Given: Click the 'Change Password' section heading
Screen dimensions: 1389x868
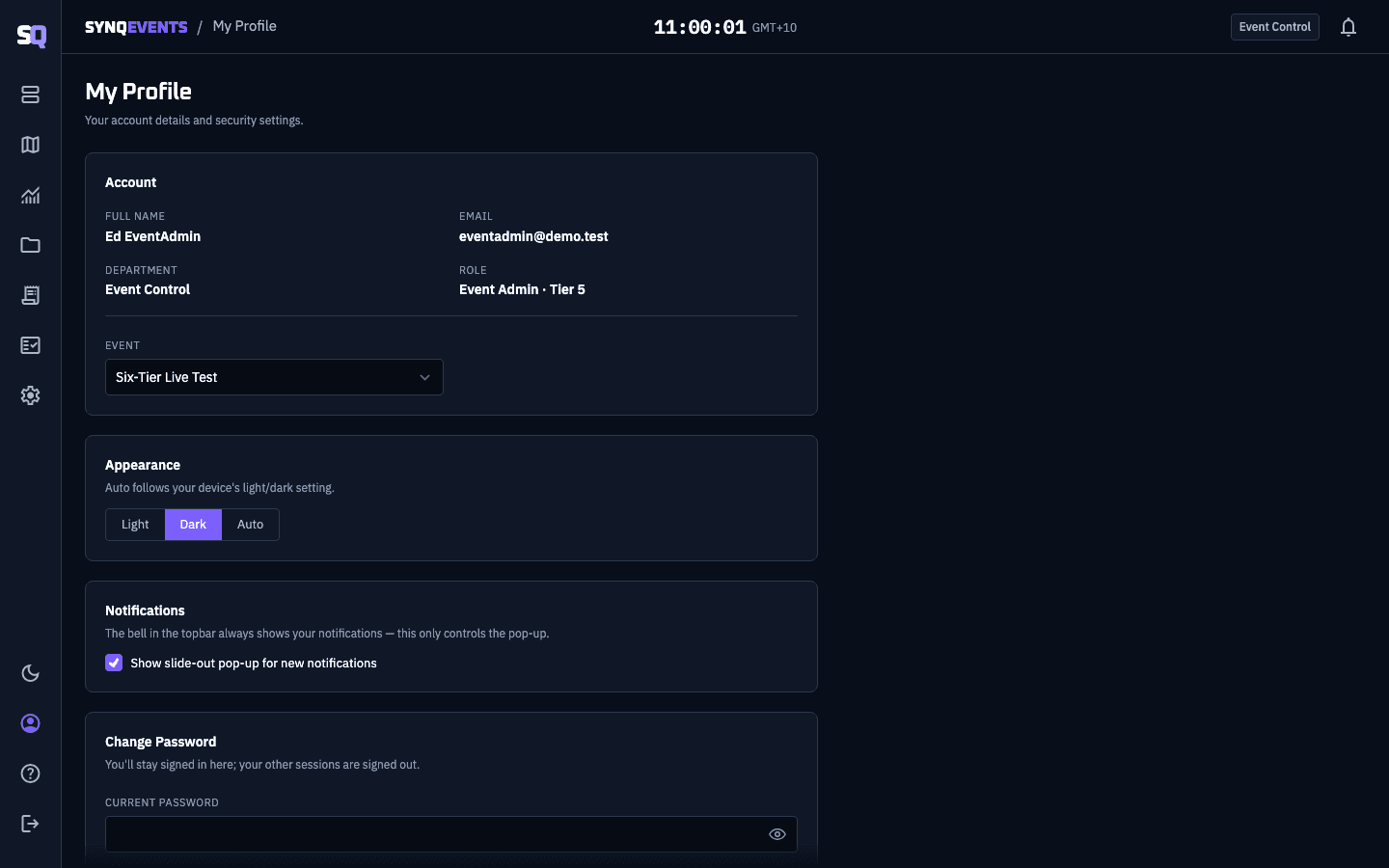Looking at the screenshot, I should click(160, 742).
